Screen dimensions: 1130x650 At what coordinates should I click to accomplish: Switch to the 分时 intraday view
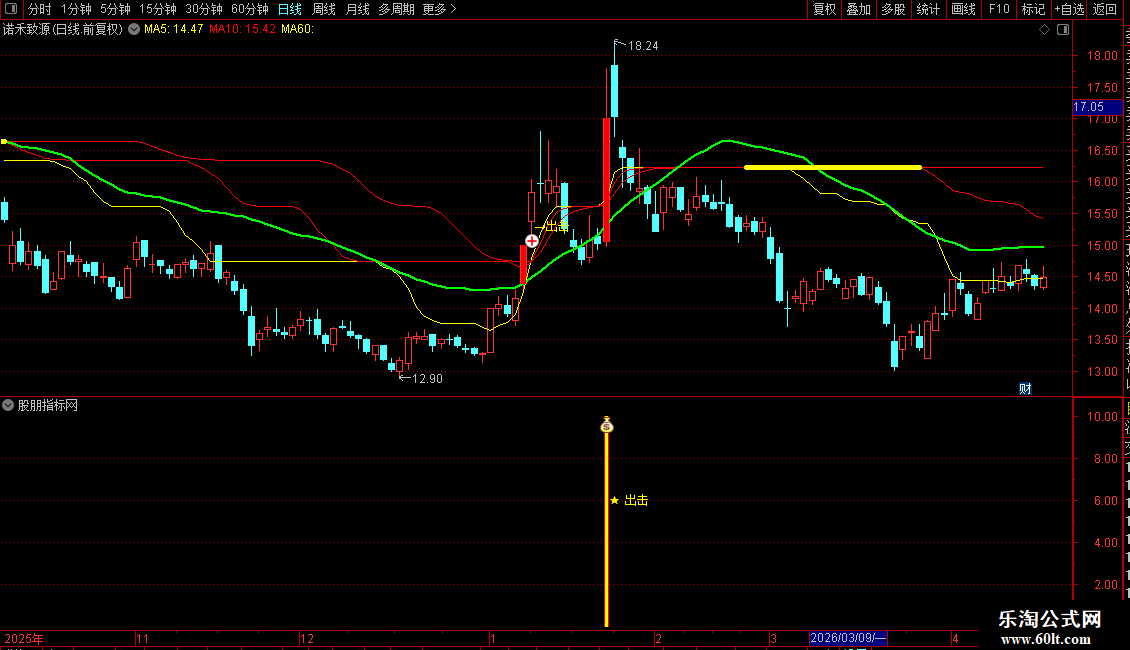point(40,9)
